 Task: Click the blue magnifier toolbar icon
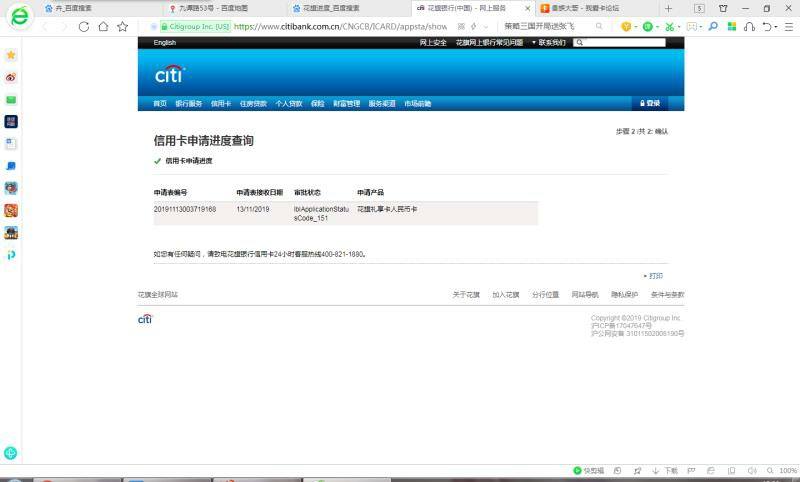click(713, 27)
